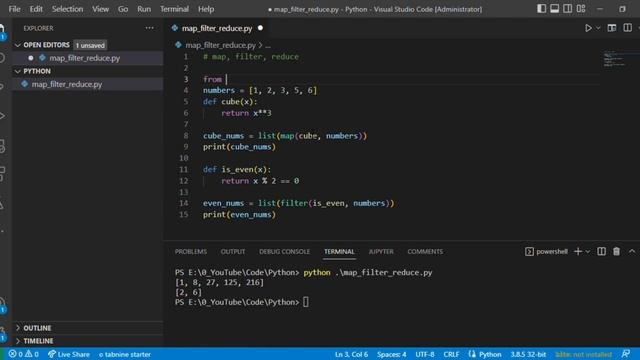
Task: Open tabnine starter status item
Action: (x=125, y=354)
